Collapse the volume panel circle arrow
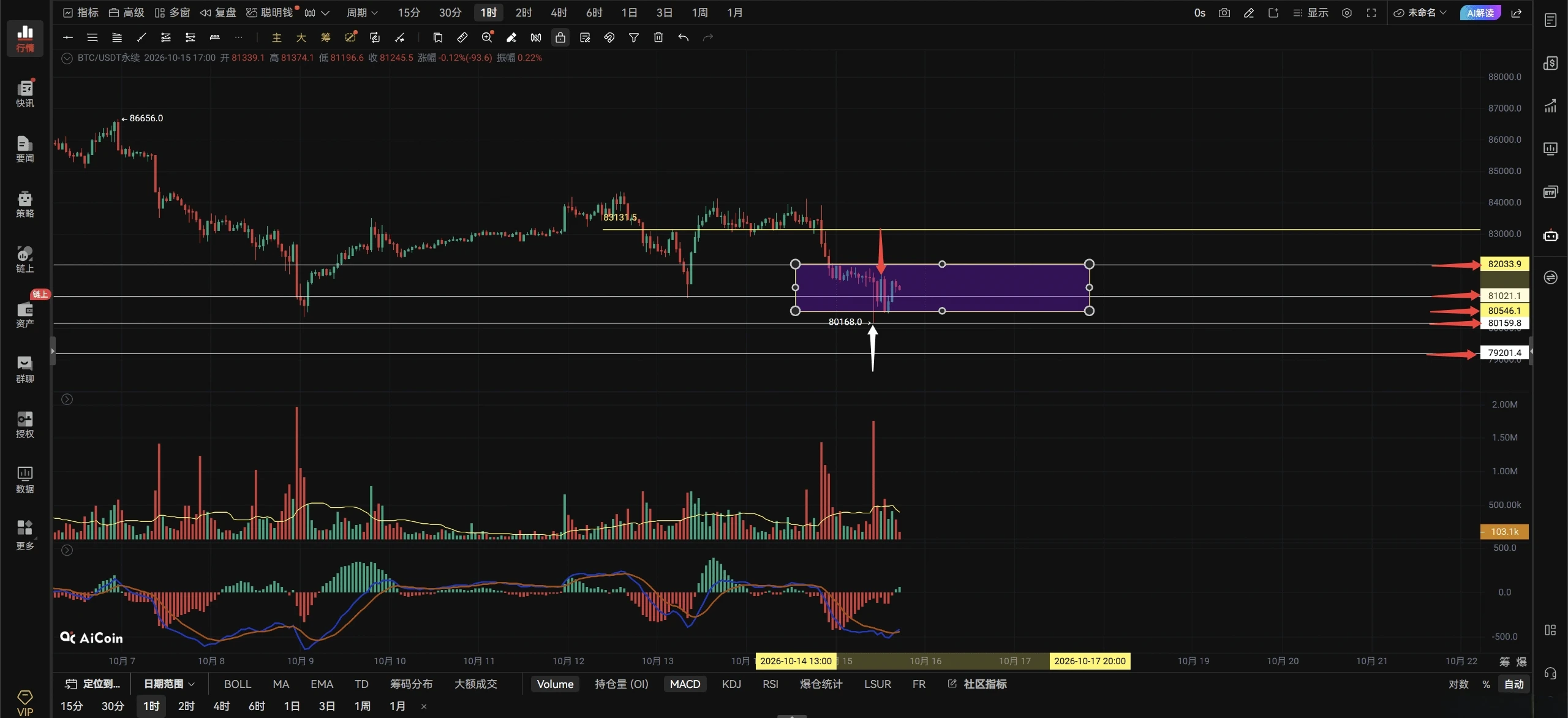This screenshot has height=718, width=1568. [x=67, y=399]
